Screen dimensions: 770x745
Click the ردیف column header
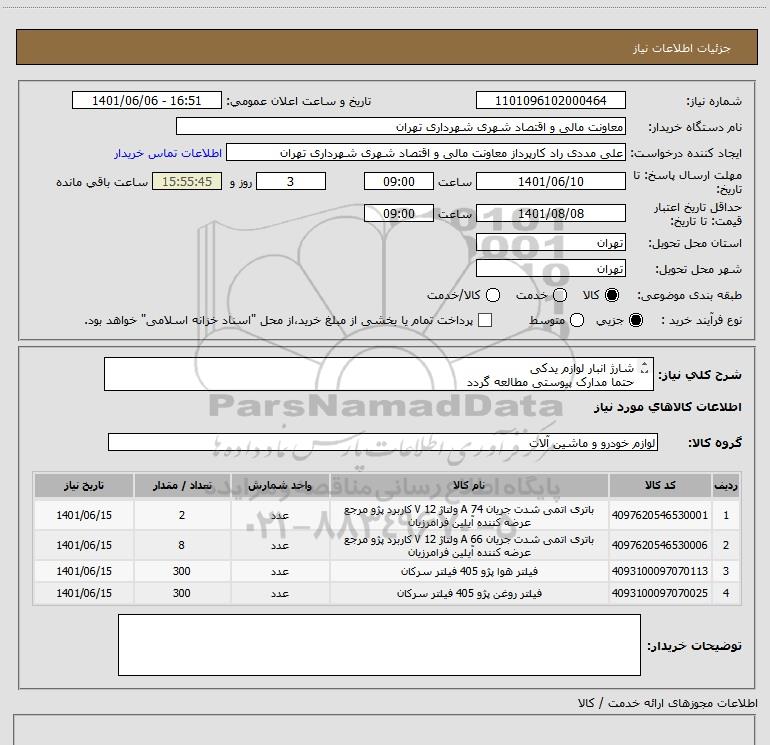[x=726, y=485]
